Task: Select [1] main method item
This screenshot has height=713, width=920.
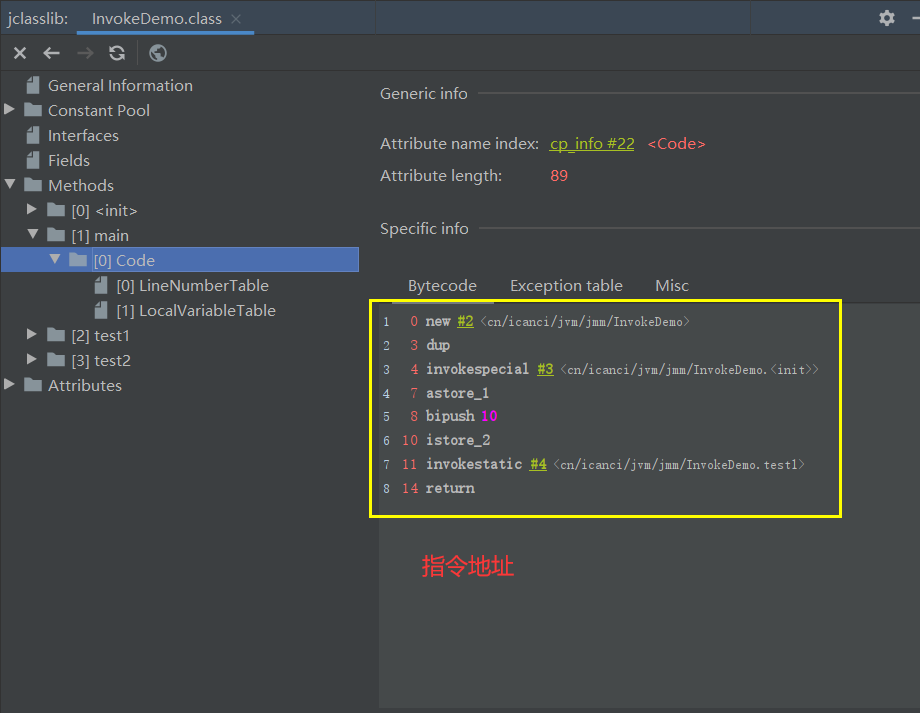Action: tap(100, 235)
